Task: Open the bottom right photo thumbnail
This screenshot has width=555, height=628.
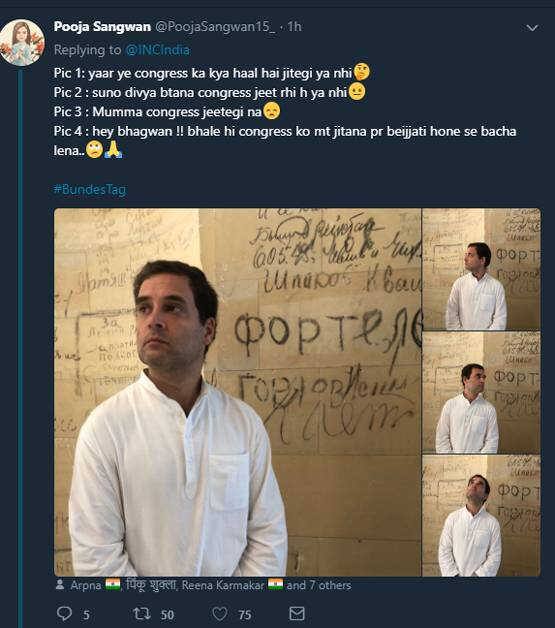Action: 481,516
